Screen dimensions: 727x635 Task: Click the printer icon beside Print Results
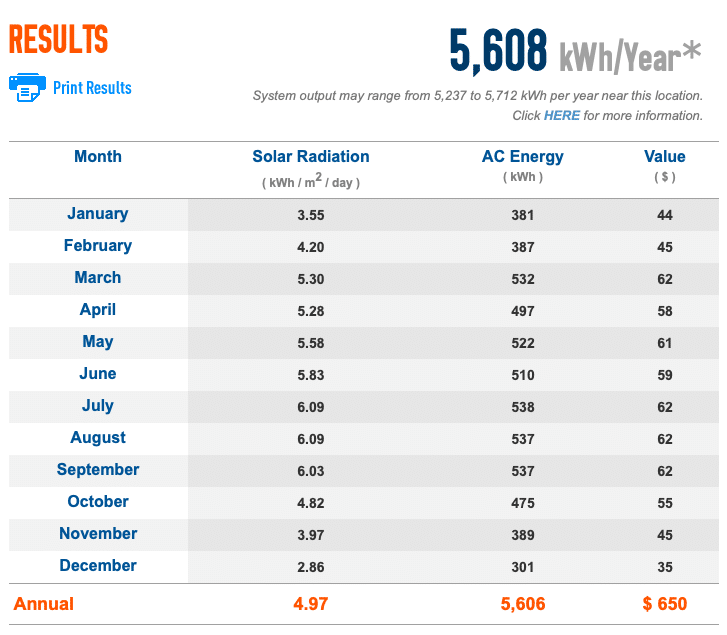[27, 87]
